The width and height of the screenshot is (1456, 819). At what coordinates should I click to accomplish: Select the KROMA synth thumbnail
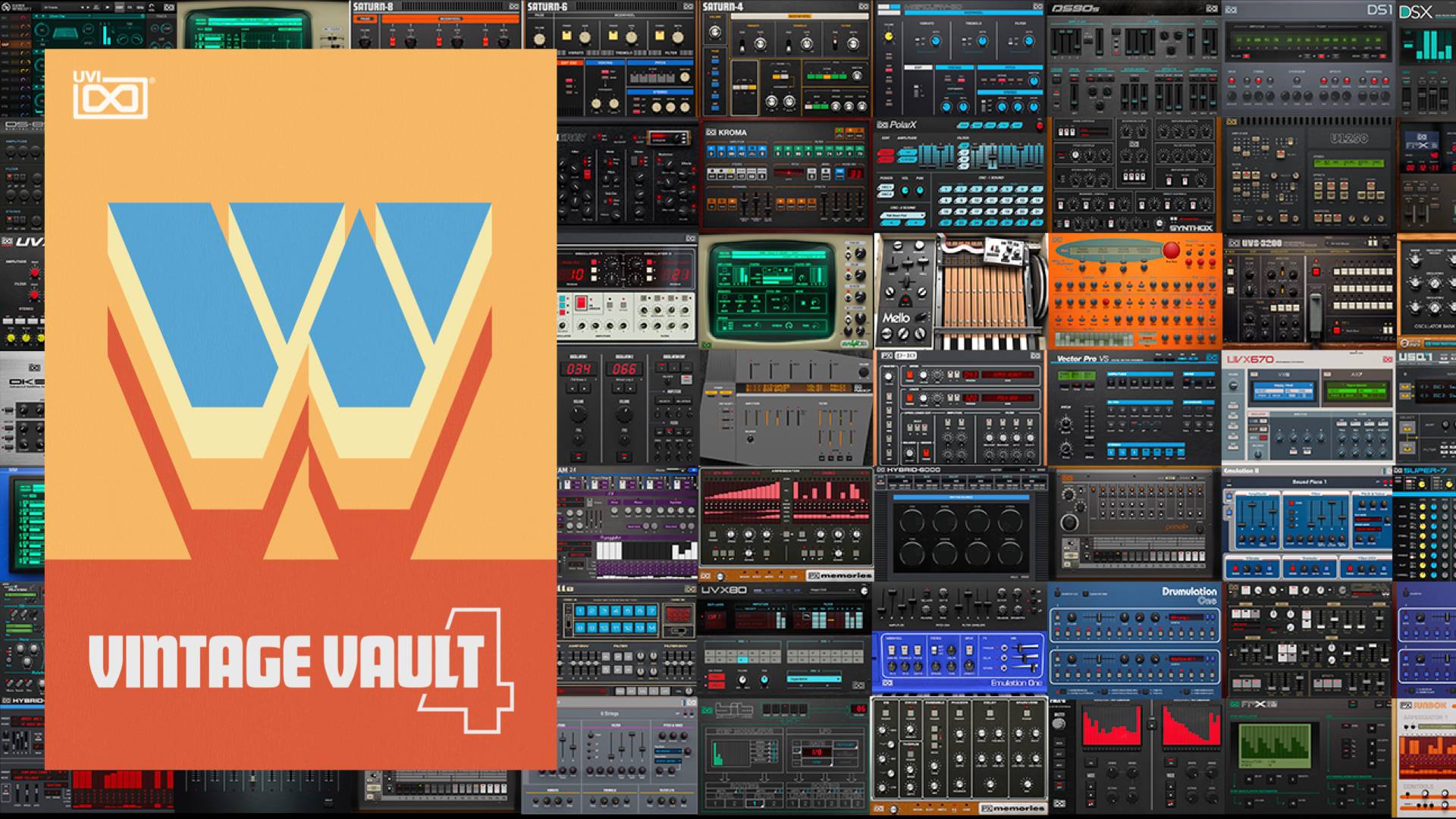point(785,176)
